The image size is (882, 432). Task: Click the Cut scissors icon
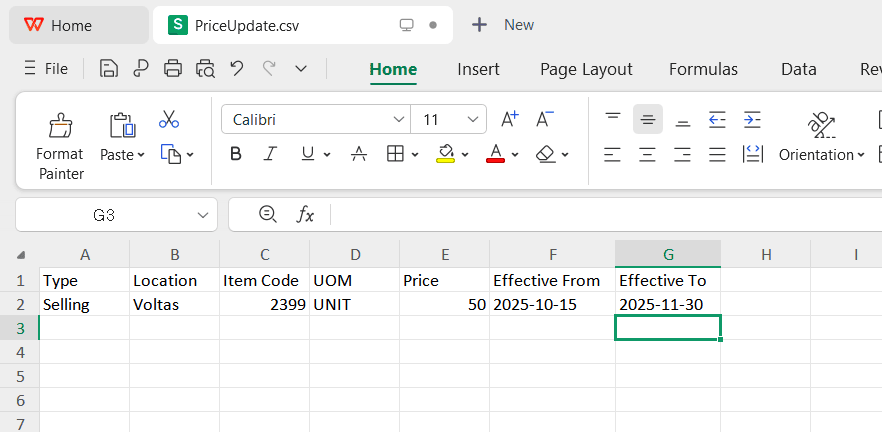coord(169,120)
